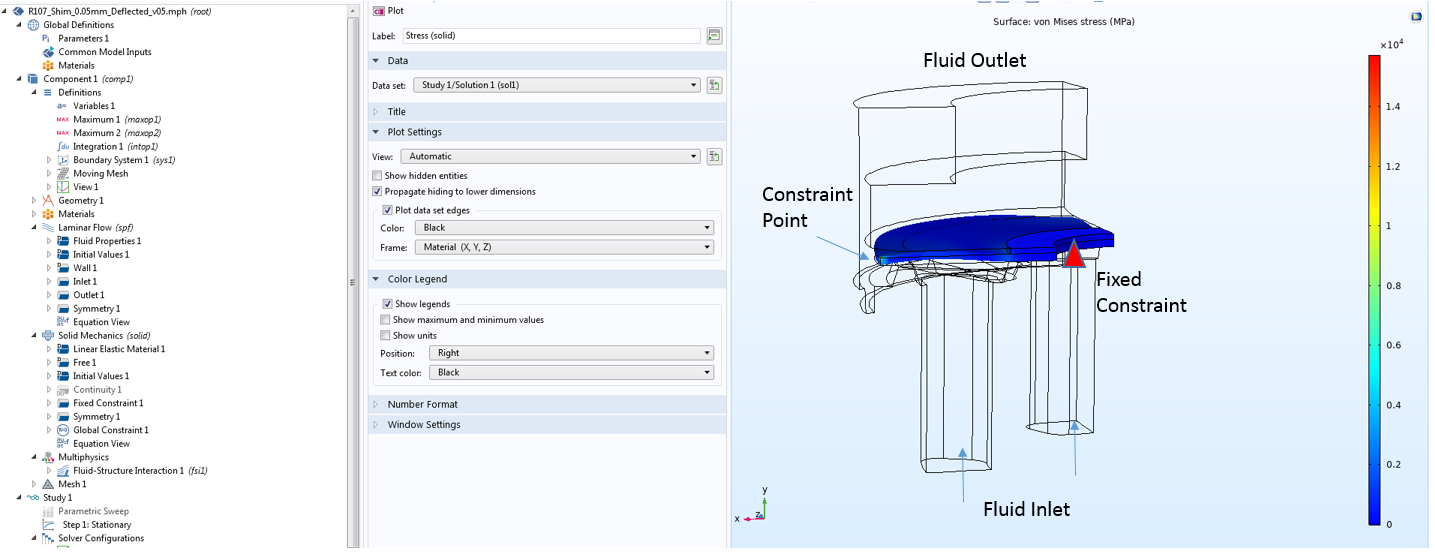
Task: Select the Global Constraint 1 node
Action: tap(110, 430)
